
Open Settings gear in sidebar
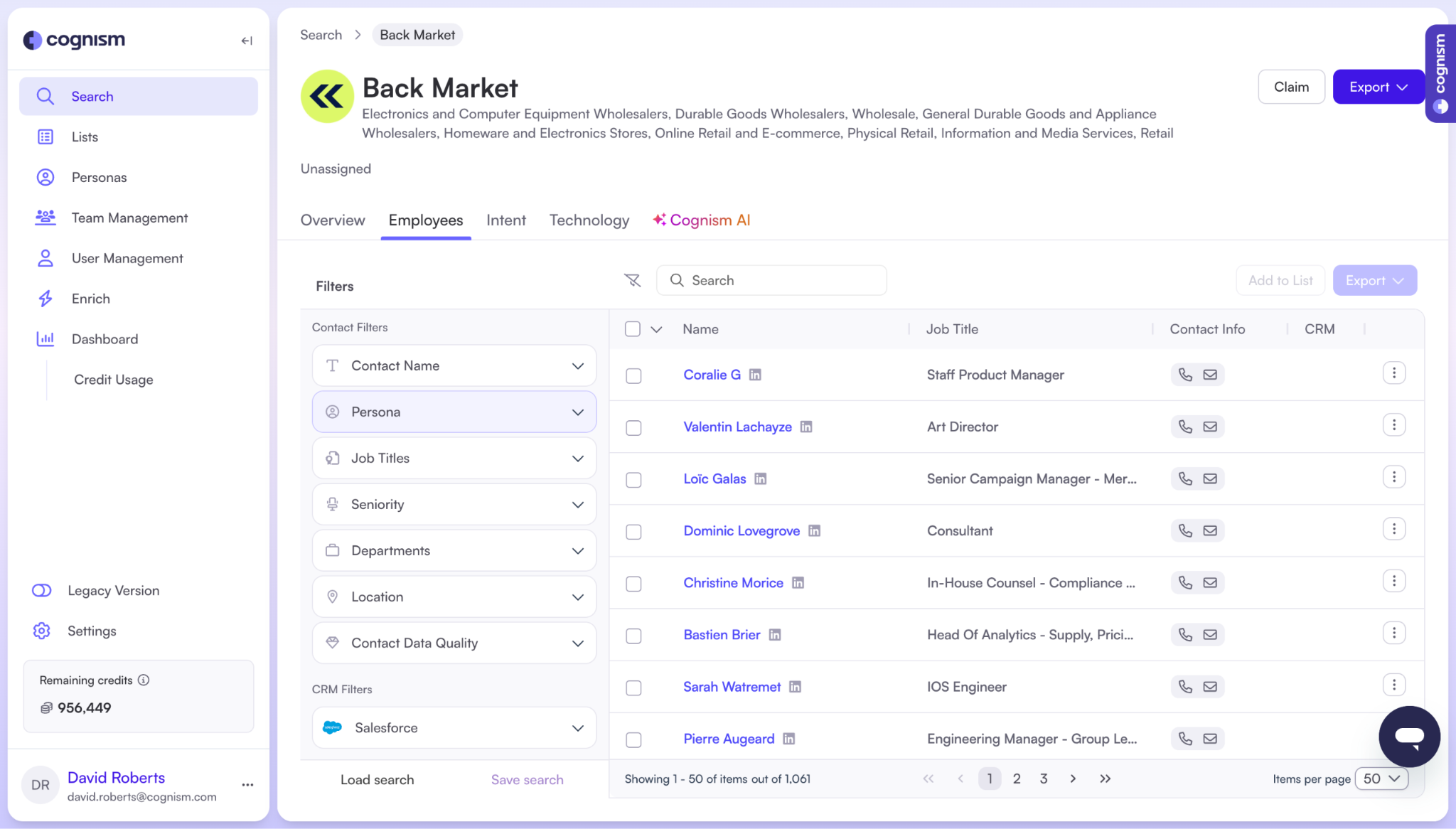click(42, 631)
